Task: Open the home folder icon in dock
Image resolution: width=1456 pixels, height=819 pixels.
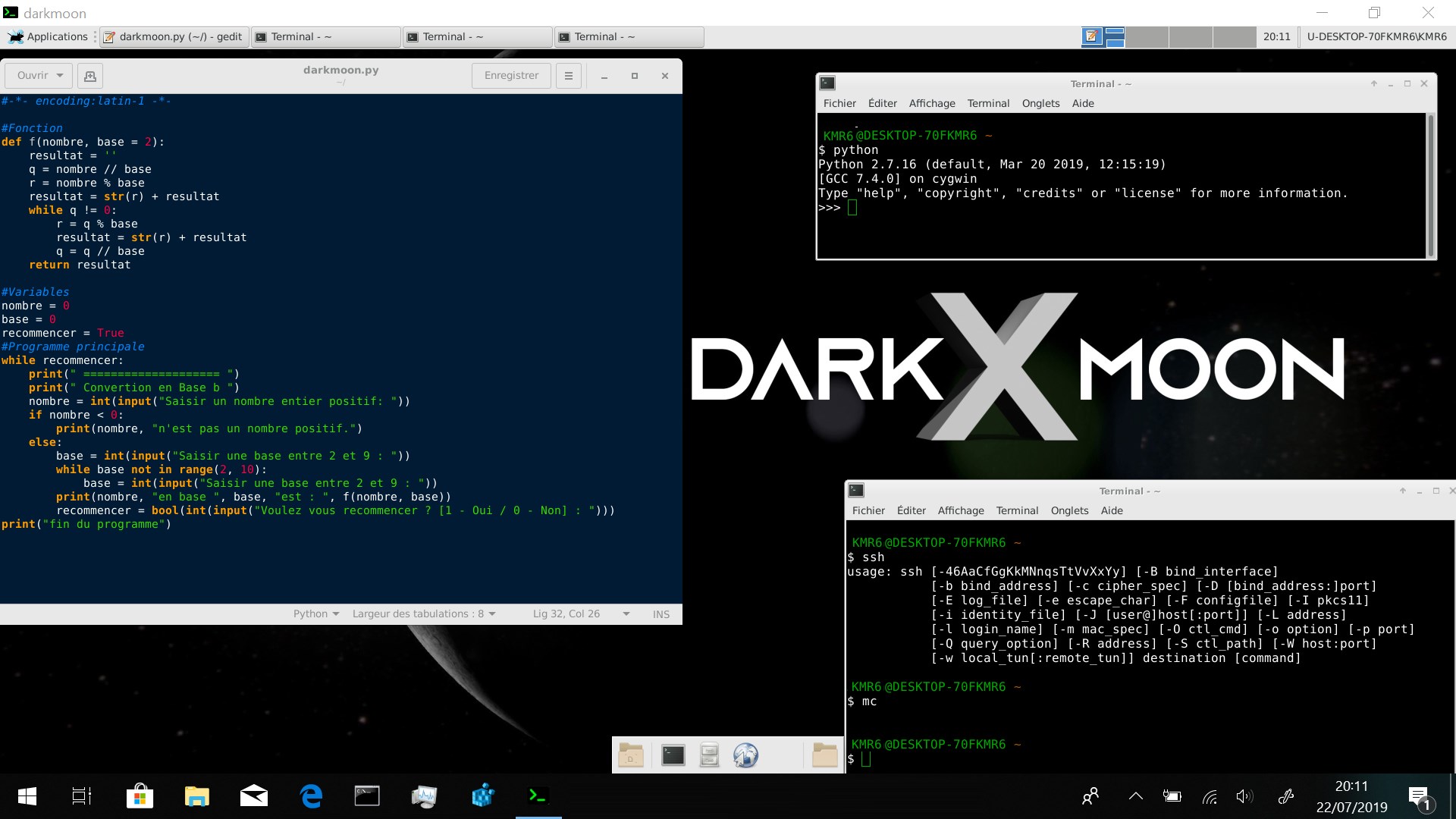Action: (824, 755)
